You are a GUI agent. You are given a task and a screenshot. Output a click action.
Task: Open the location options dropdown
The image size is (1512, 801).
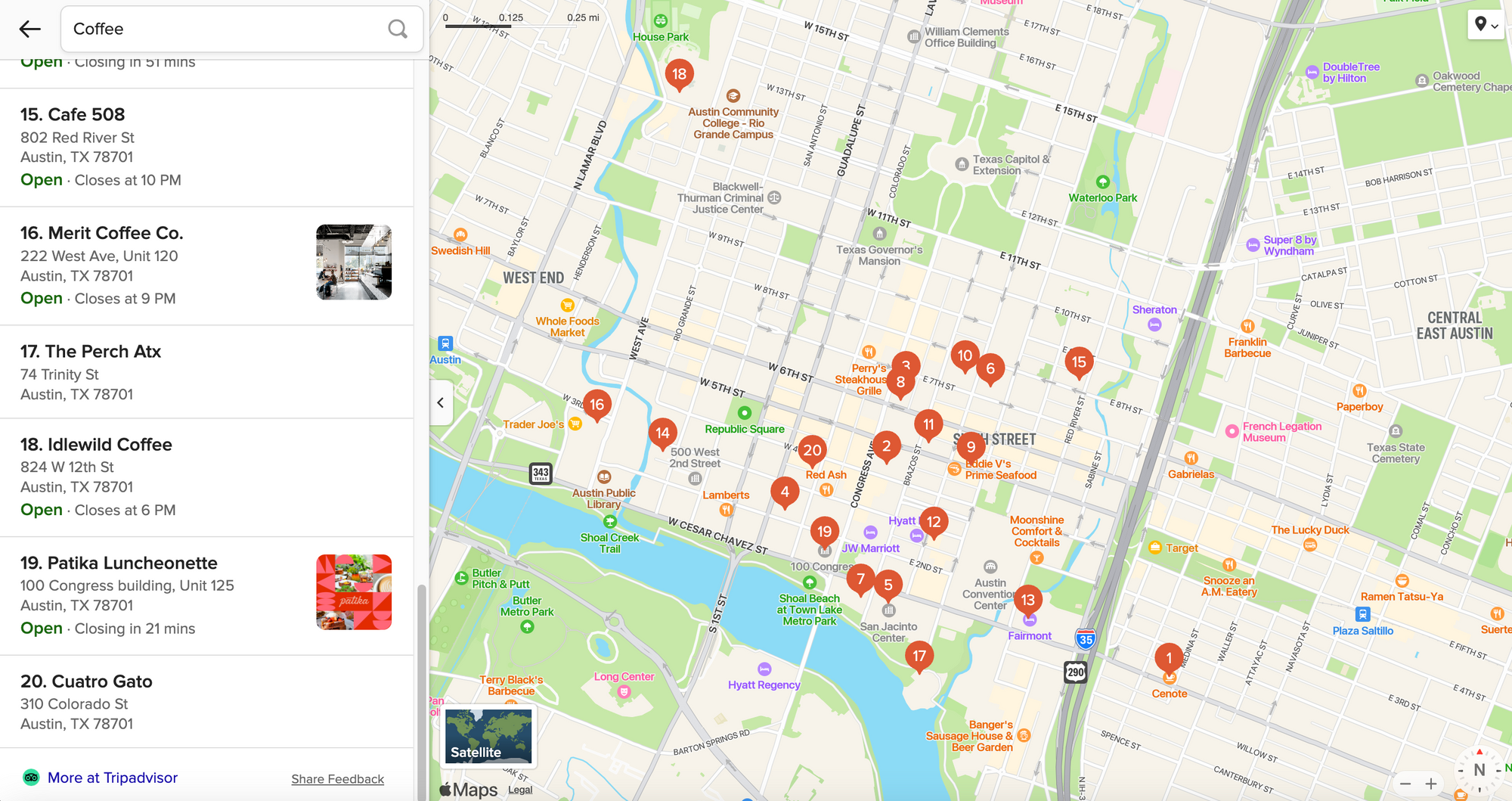pos(1486,25)
